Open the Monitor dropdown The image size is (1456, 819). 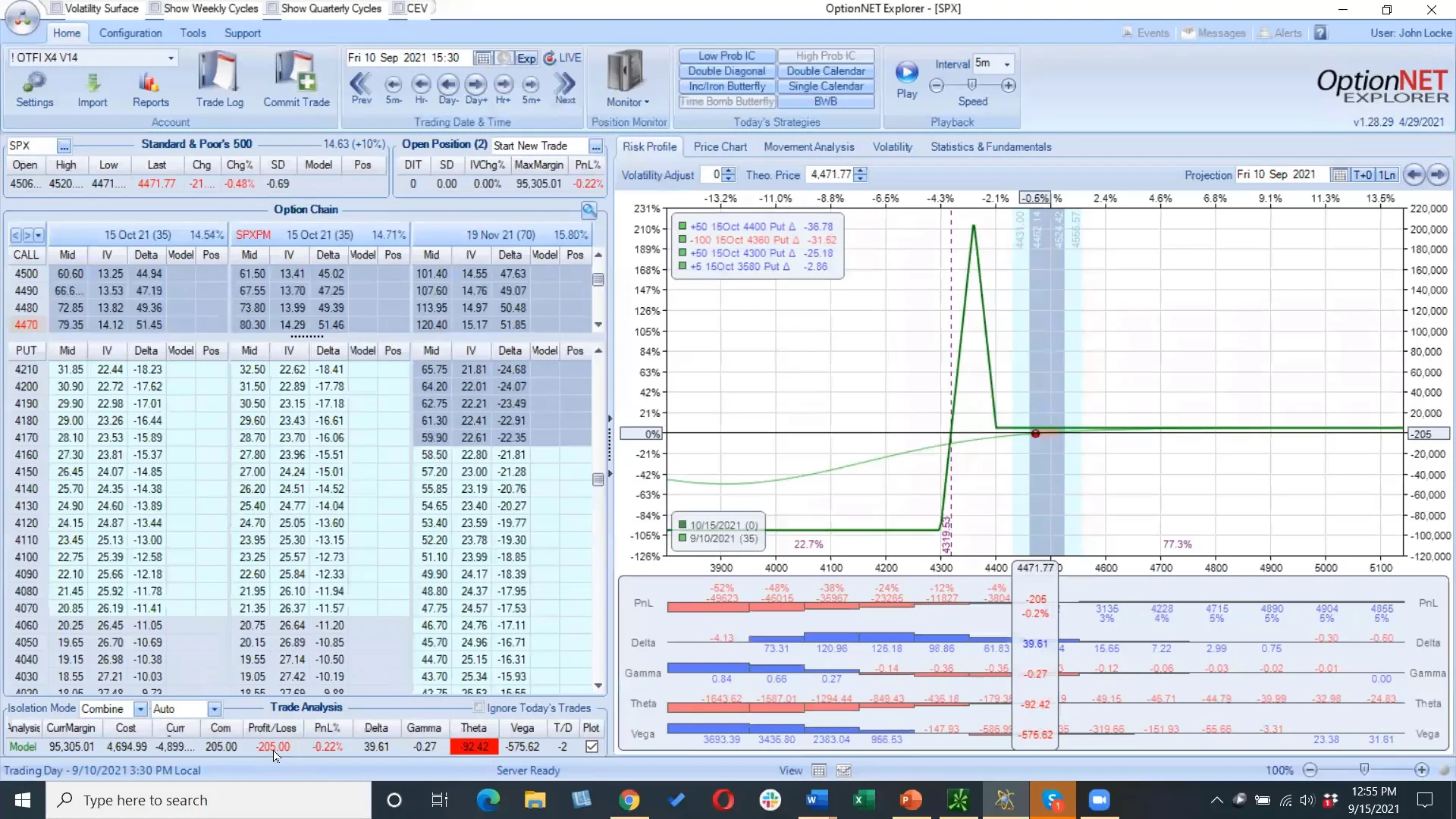coord(627,80)
